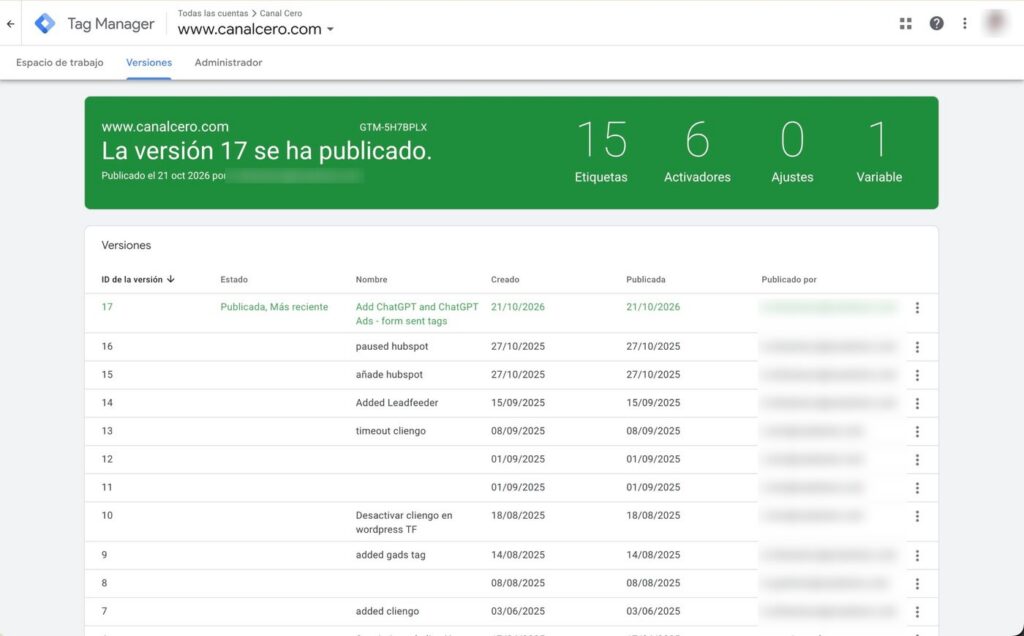The height and width of the screenshot is (636, 1024).
Task: Select the 'timeout cliengo' version name
Action: pyautogui.click(x=391, y=431)
